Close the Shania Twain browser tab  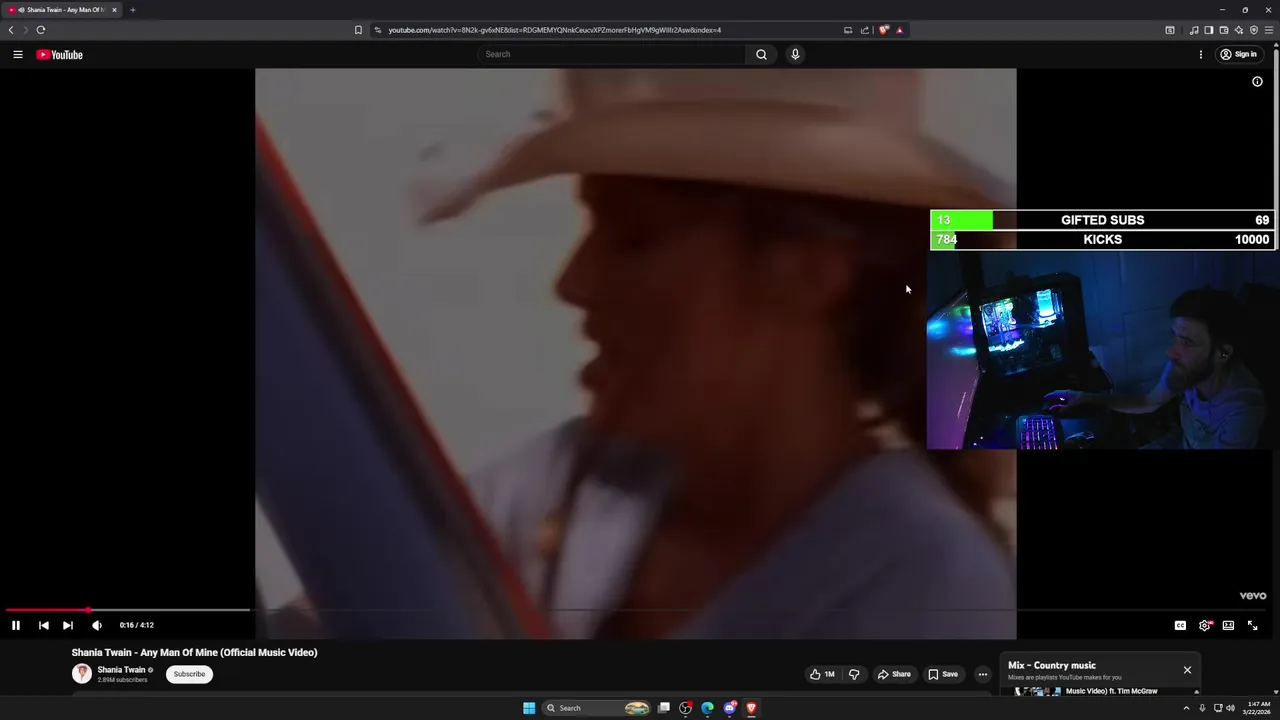point(114,10)
